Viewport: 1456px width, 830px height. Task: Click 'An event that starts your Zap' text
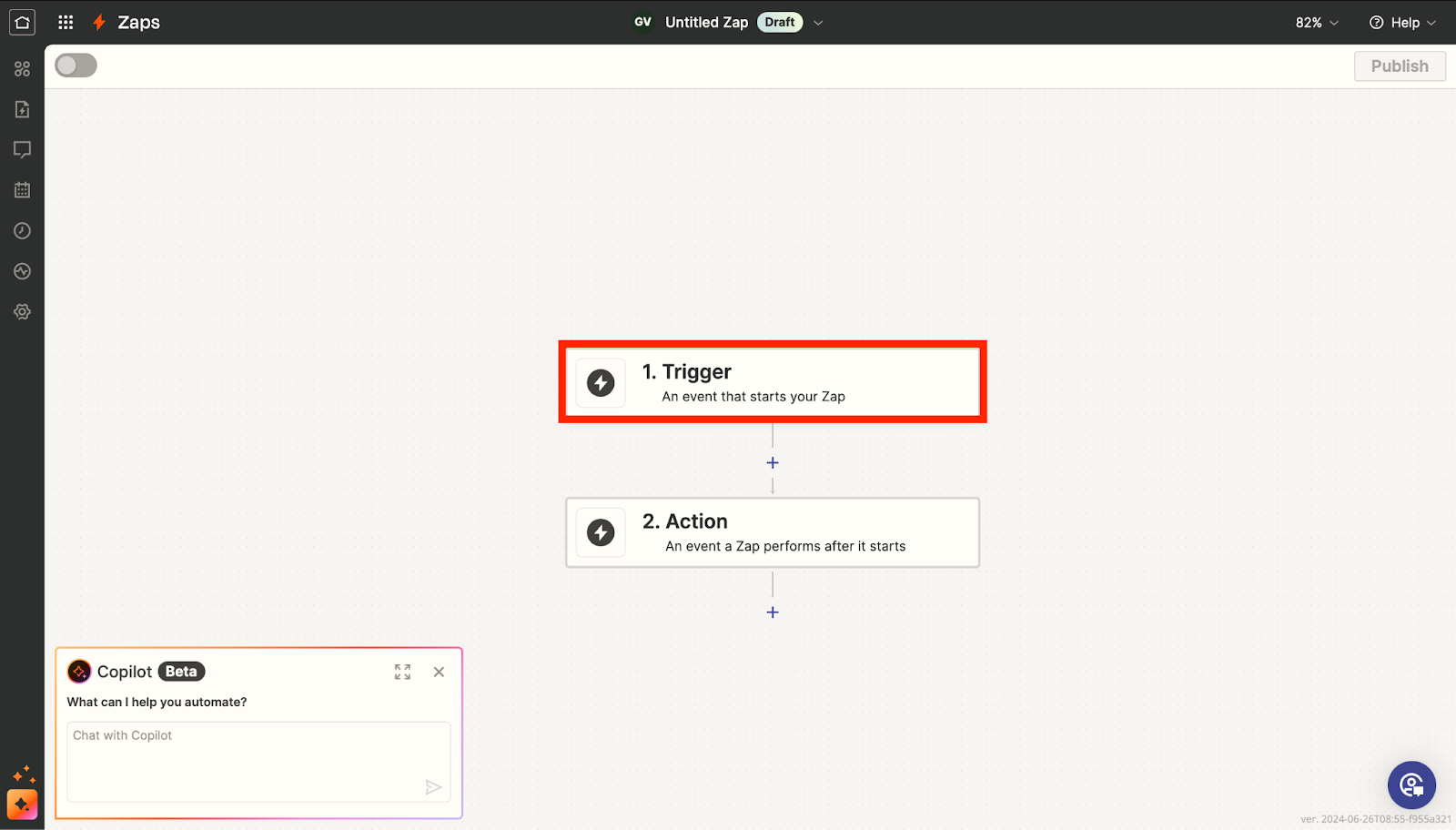753,397
